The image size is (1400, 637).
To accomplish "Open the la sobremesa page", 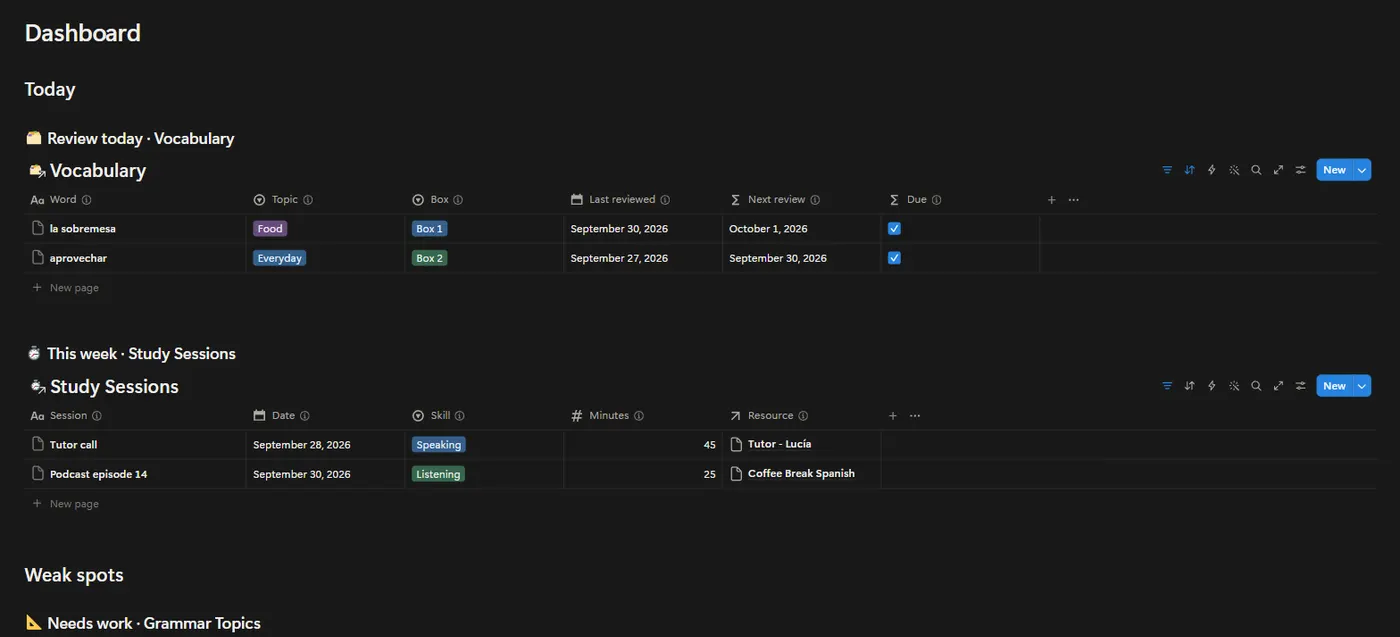I will coord(83,229).
